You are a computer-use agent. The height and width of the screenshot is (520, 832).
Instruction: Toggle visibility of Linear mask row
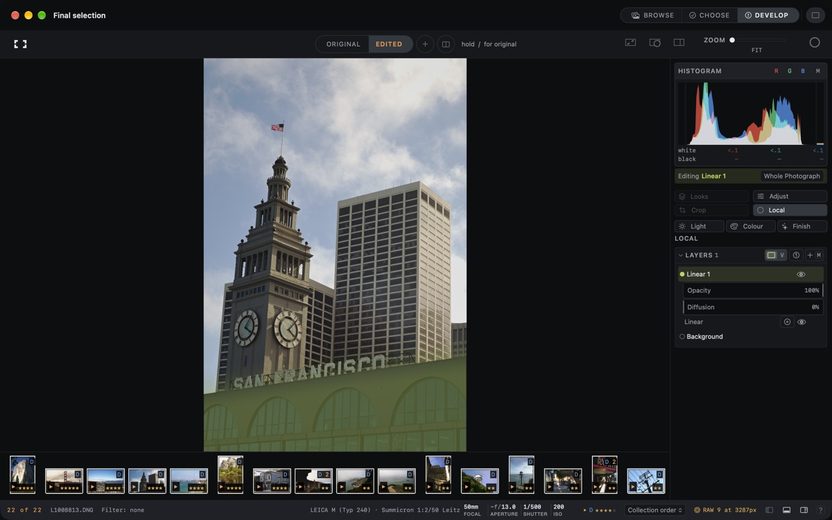[x=802, y=322]
